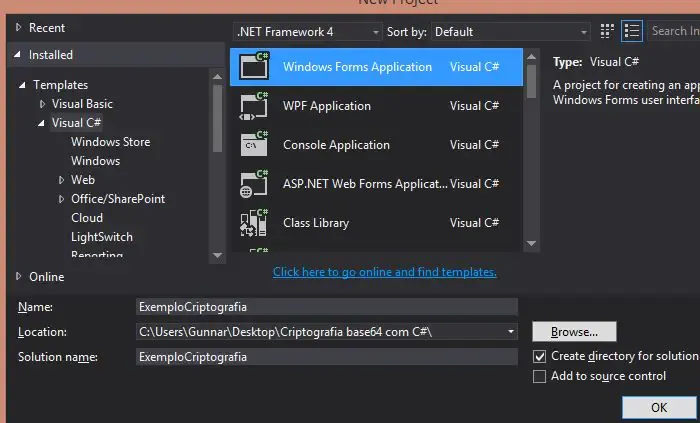This screenshot has width=700, height=423.
Task: Click template list scroll up arrow
Action: 531,57
